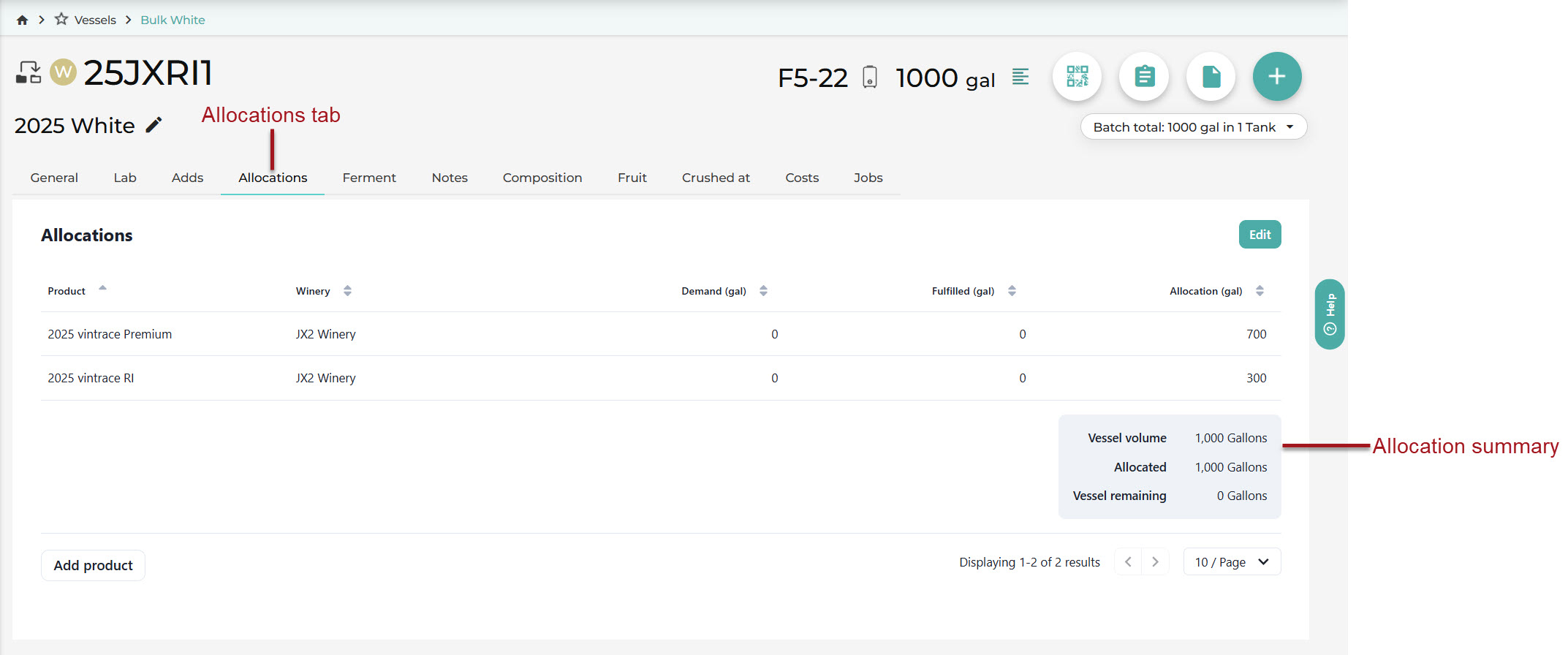The height and width of the screenshot is (655, 1568).
Task: Click the clipboard round button
Action: (1144, 76)
